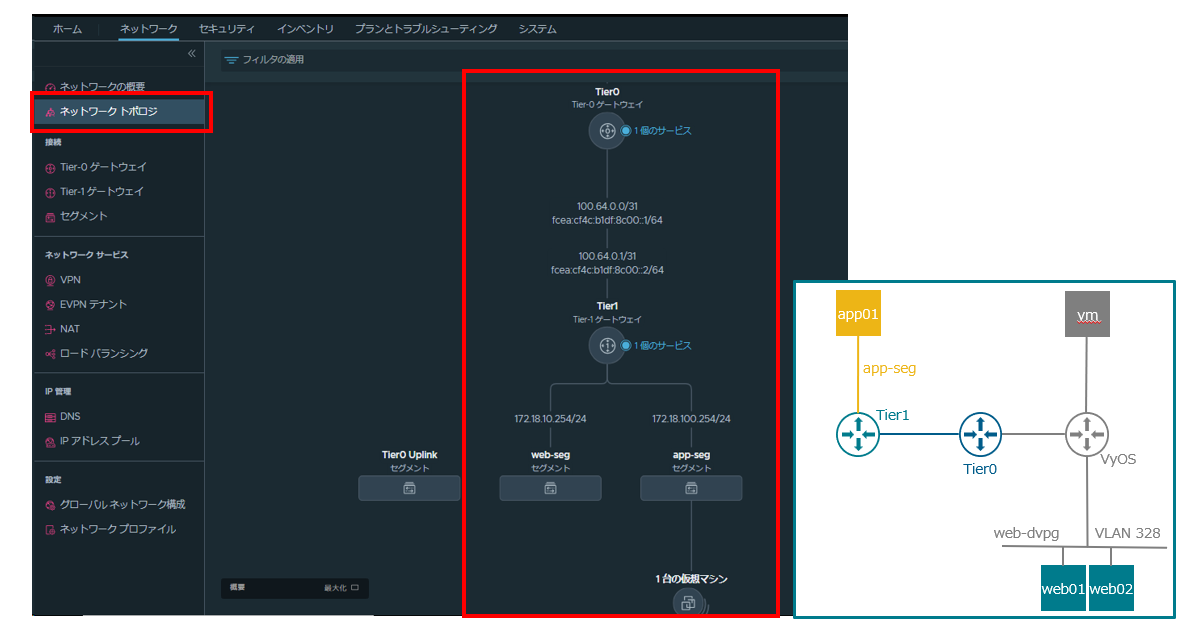Select the Tier1 gateway node icon
The height and width of the screenshot is (622, 1202).
[x=606, y=346]
